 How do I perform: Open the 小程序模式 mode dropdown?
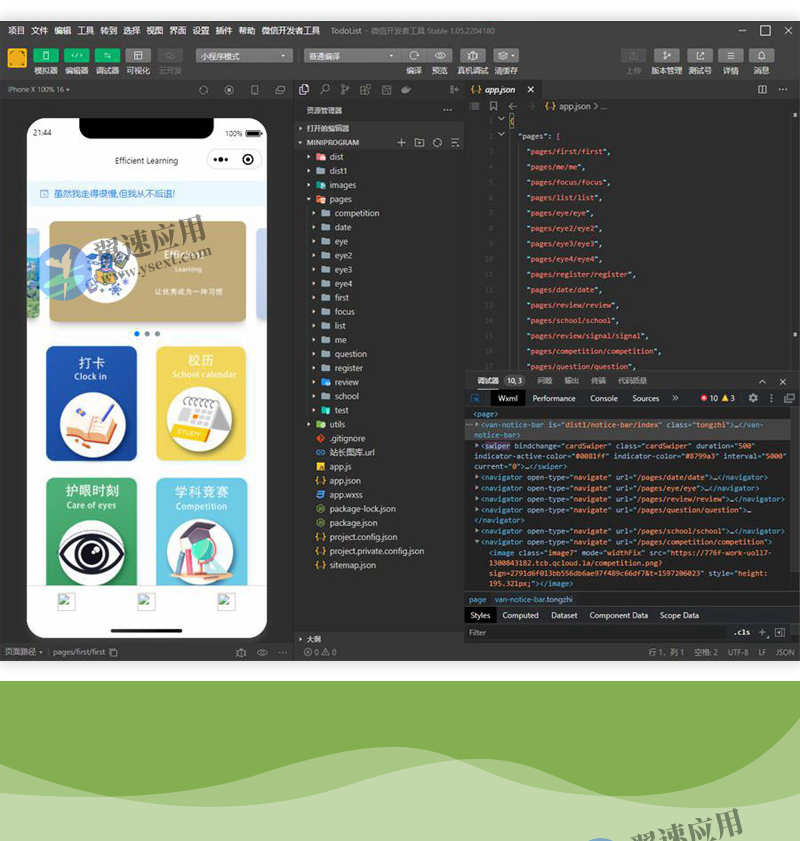244,56
